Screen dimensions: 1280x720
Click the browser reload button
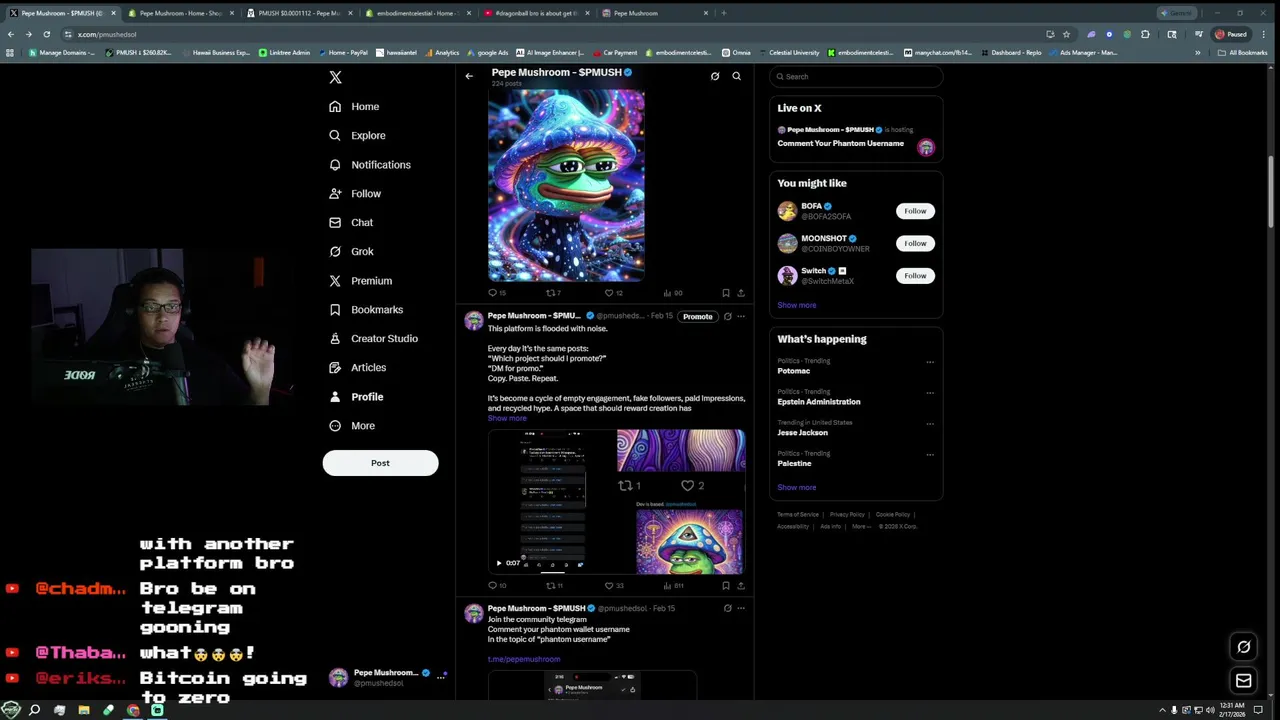click(x=46, y=34)
